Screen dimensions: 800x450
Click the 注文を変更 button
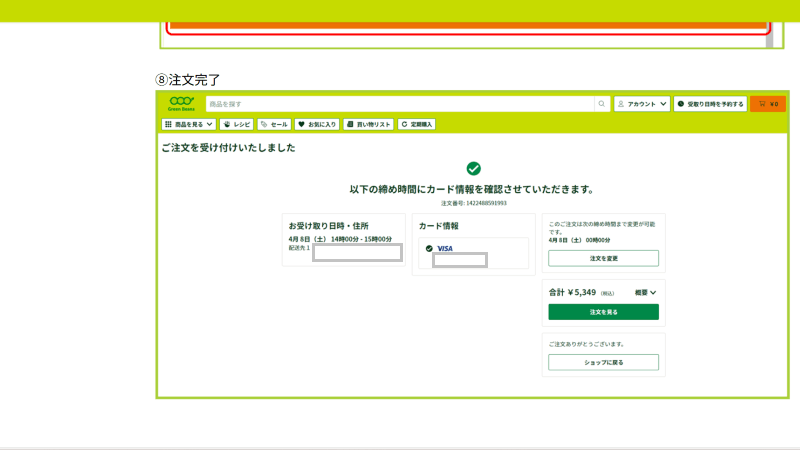604,258
